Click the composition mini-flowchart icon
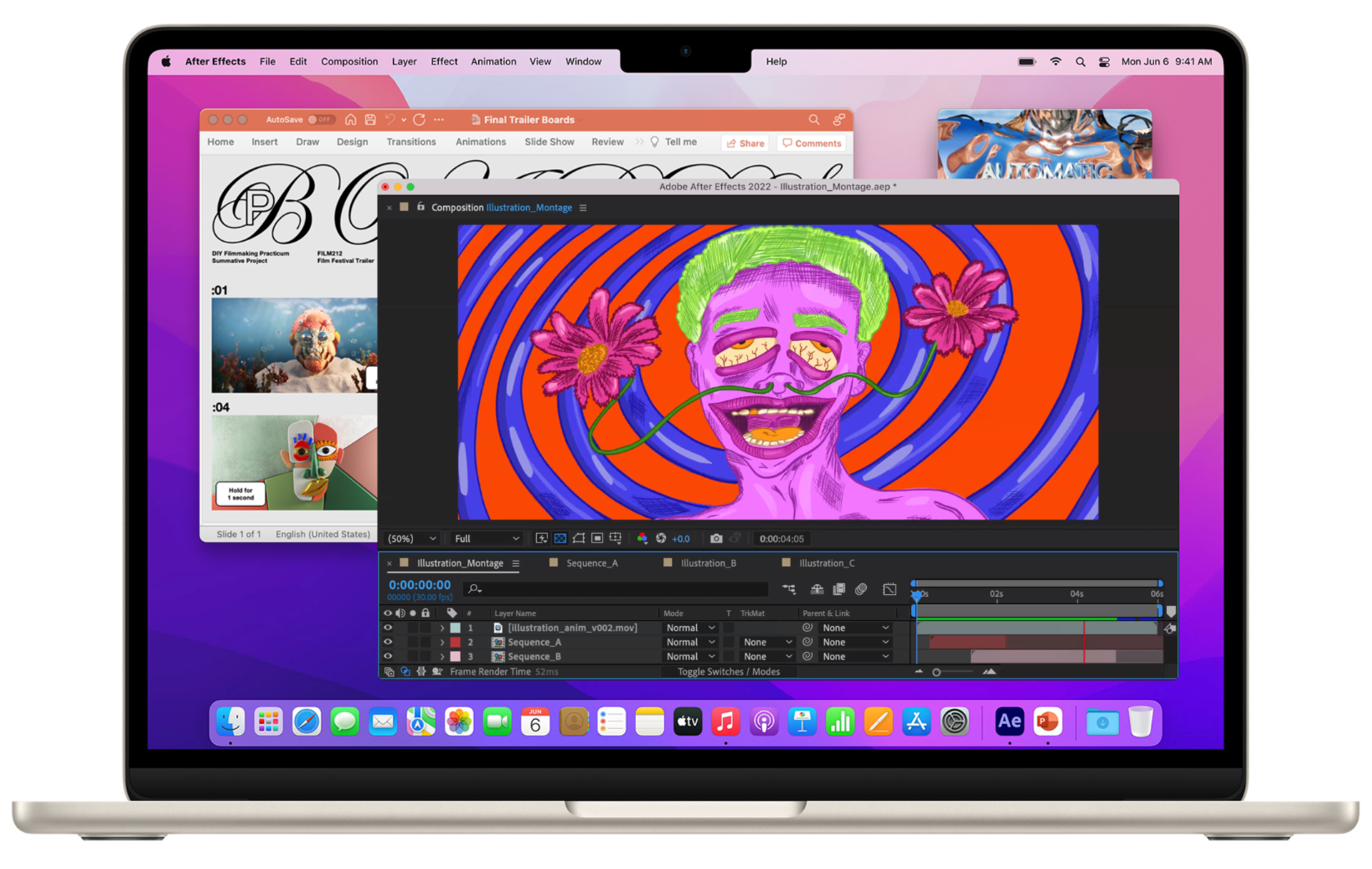Viewport: 1372px width, 869px height. [789, 590]
